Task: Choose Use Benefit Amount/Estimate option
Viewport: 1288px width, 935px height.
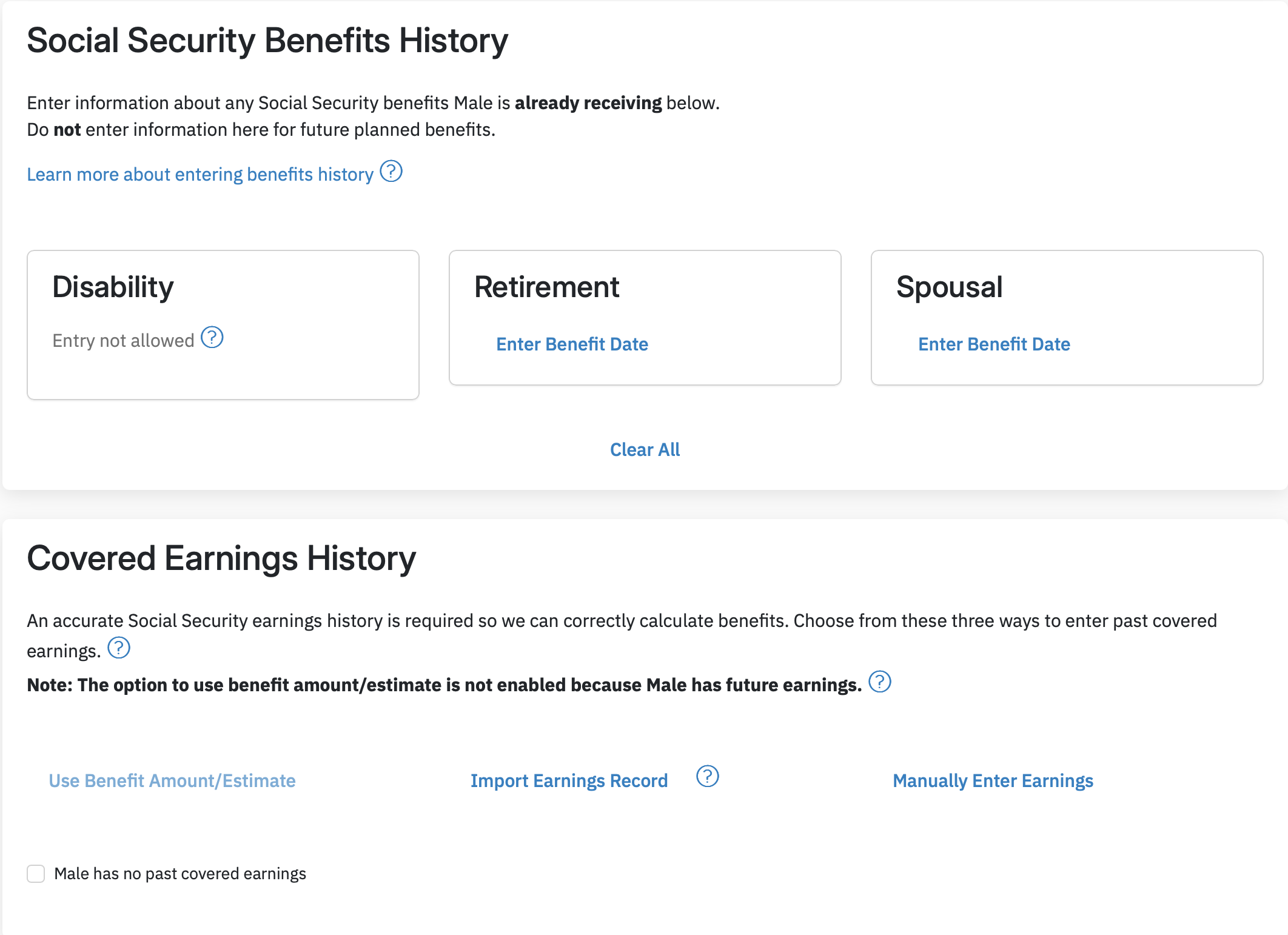Action: 172,781
